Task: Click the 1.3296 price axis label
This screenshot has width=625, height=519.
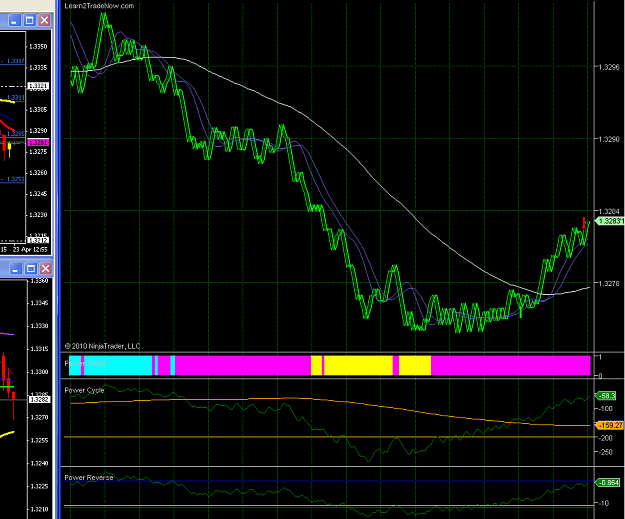Action: 609,67
